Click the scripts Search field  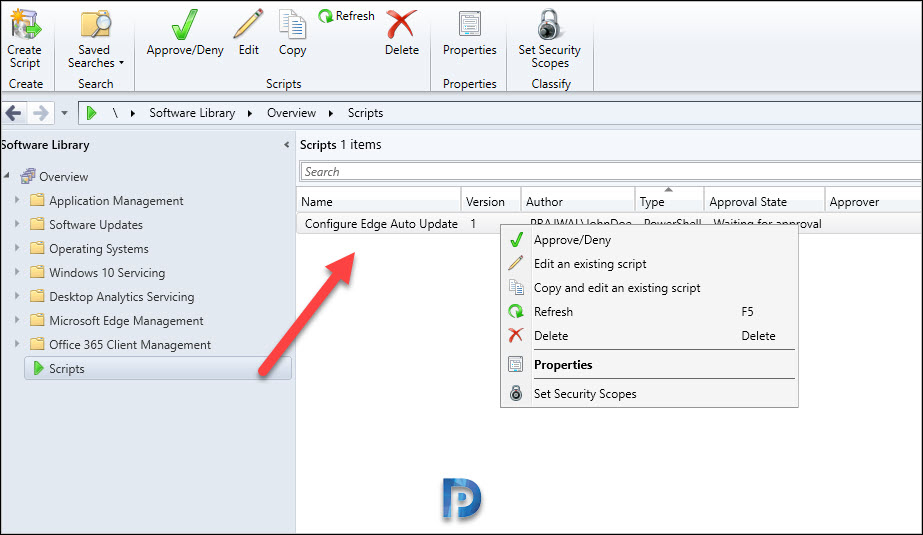coord(610,172)
